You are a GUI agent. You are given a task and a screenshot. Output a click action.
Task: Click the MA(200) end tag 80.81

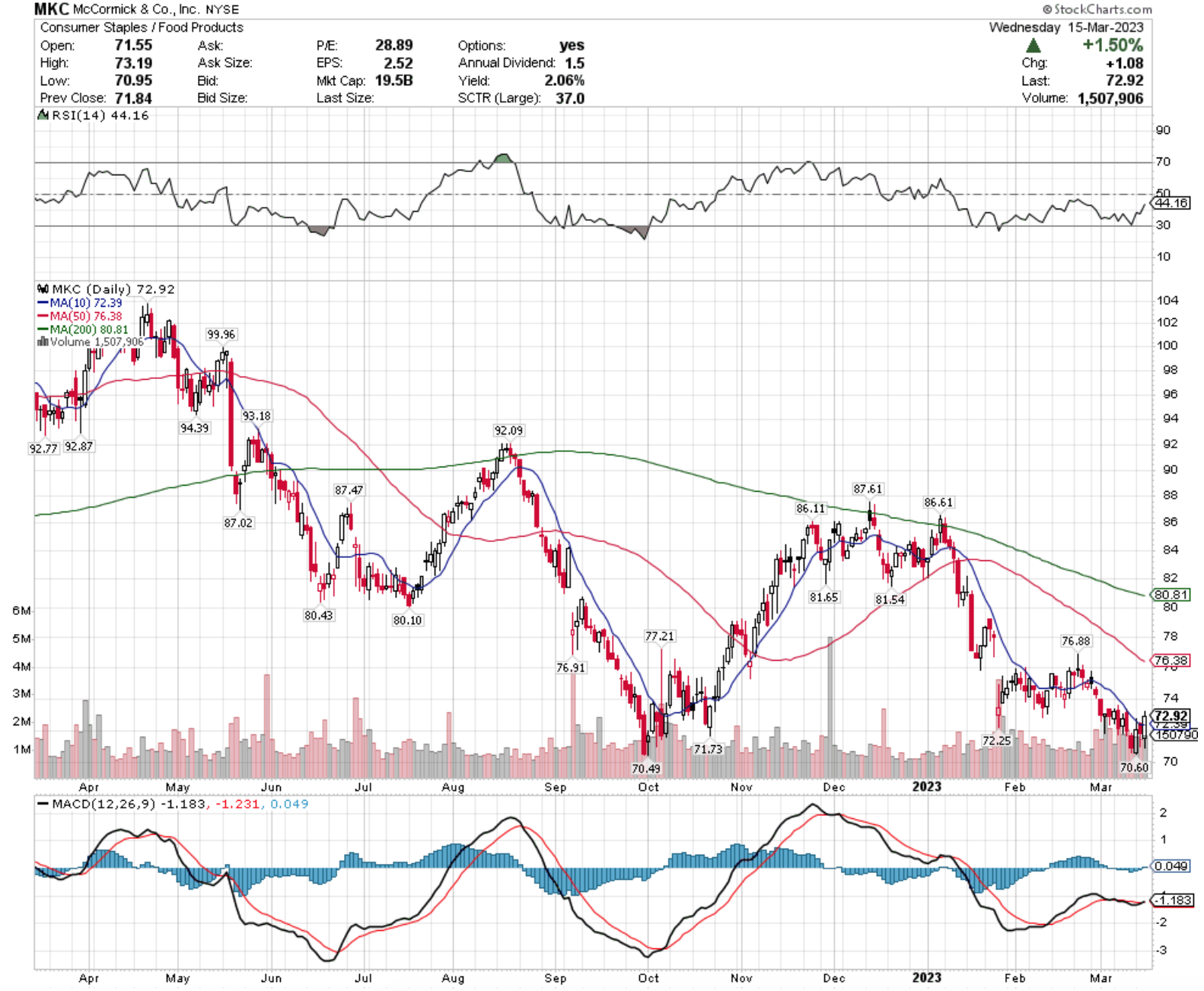[1171, 595]
